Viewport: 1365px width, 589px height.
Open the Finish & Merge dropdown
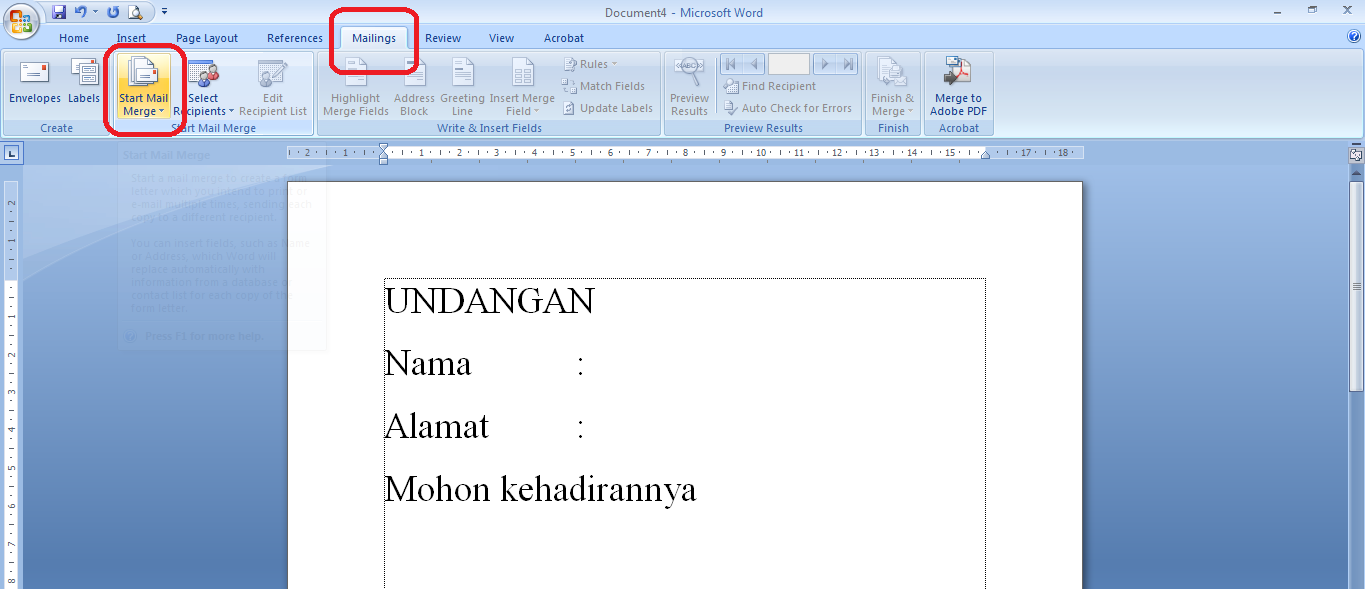(892, 90)
